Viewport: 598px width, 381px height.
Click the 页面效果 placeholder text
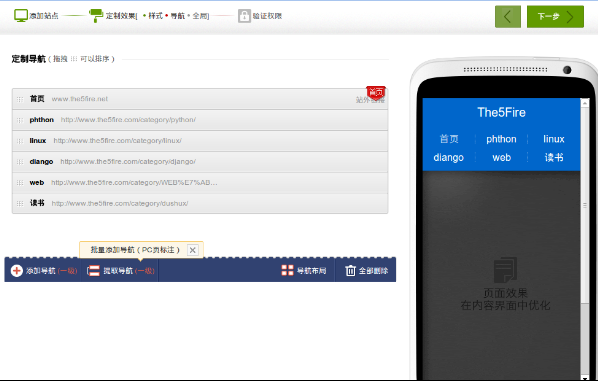[505, 293]
